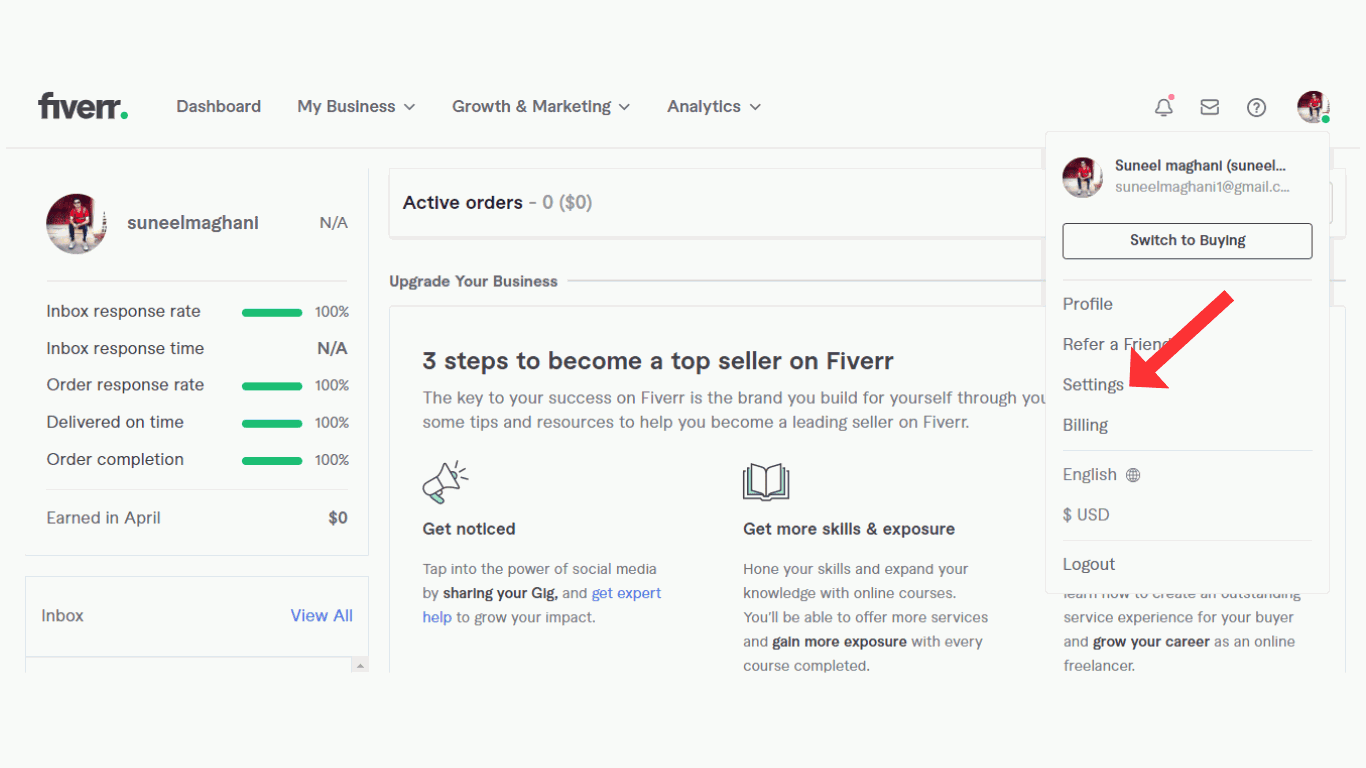Click Inbox response time label
The image size is (1366, 768).
(125, 348)
